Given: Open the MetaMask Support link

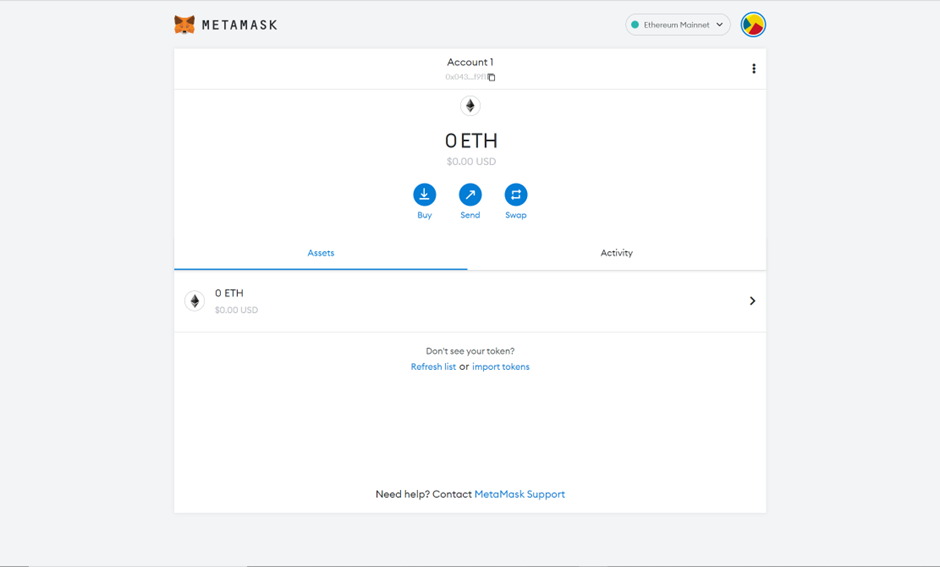Looking at the screenshot, I should click(x=520, y=494).
